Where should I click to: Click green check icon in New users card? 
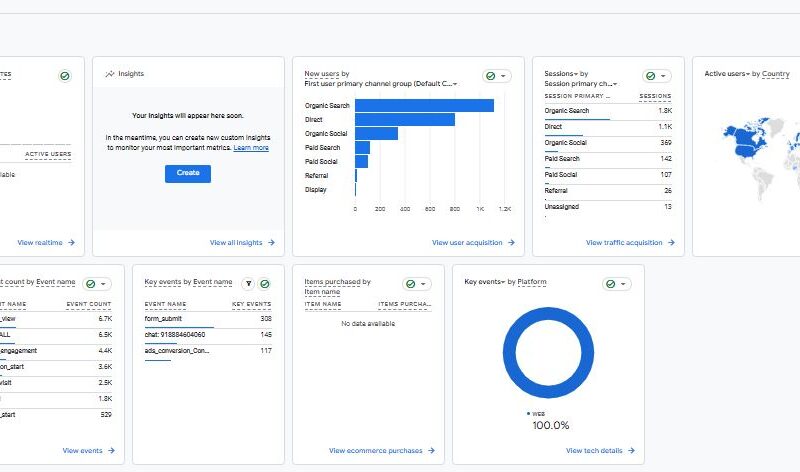click(x=491, y=76)
